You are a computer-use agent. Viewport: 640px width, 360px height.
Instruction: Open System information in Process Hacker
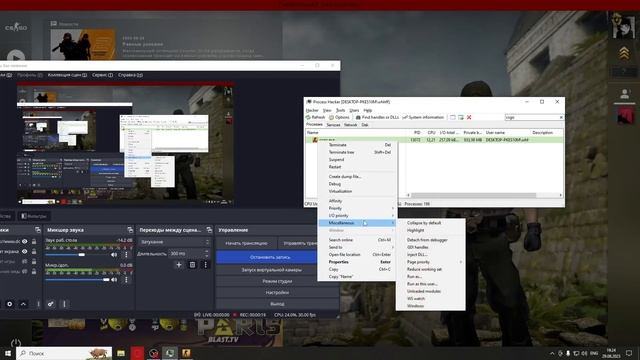coord(423,117)
